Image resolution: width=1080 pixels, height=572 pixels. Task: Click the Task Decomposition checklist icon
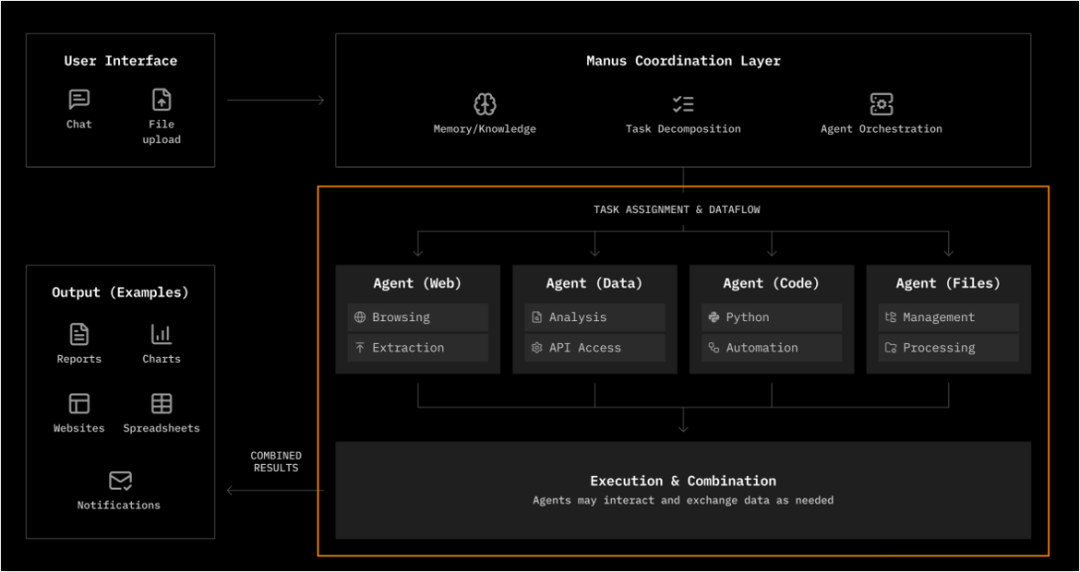(683, 104)
